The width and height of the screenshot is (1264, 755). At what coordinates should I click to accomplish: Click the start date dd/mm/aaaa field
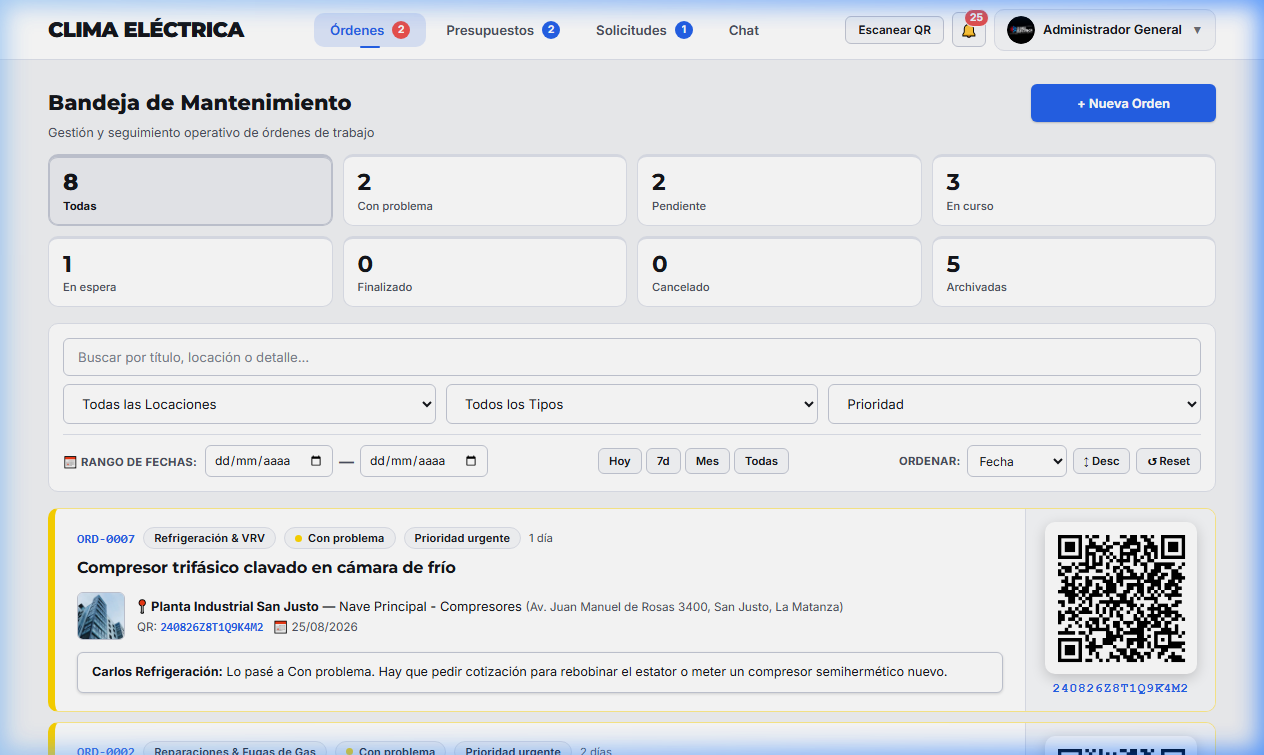(x=269, y=461)
